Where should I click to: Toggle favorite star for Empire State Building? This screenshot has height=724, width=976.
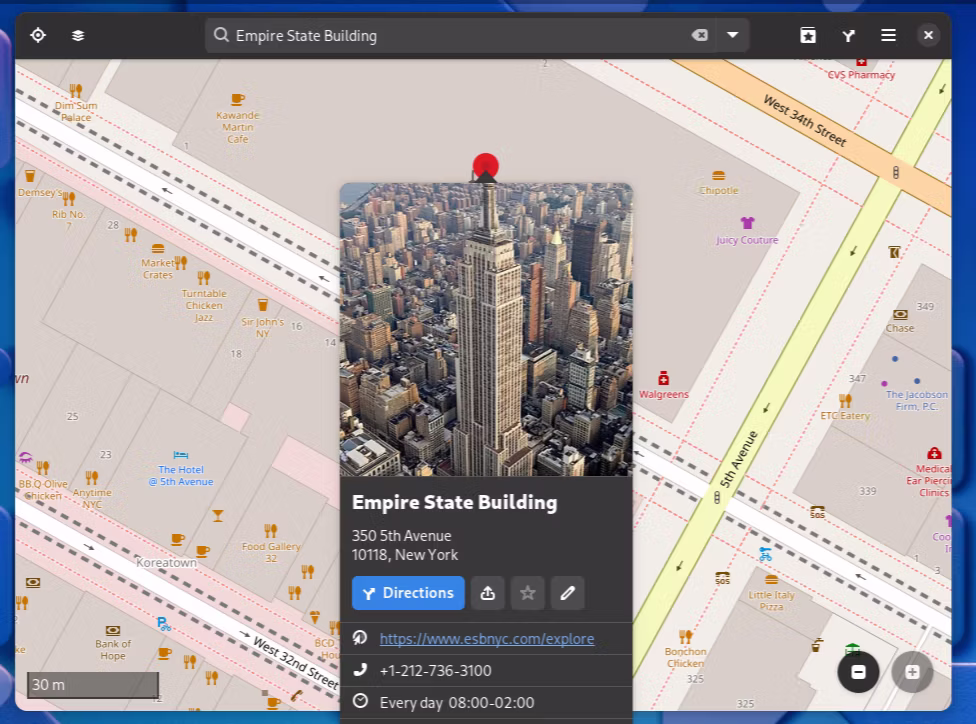click(528, 593)
